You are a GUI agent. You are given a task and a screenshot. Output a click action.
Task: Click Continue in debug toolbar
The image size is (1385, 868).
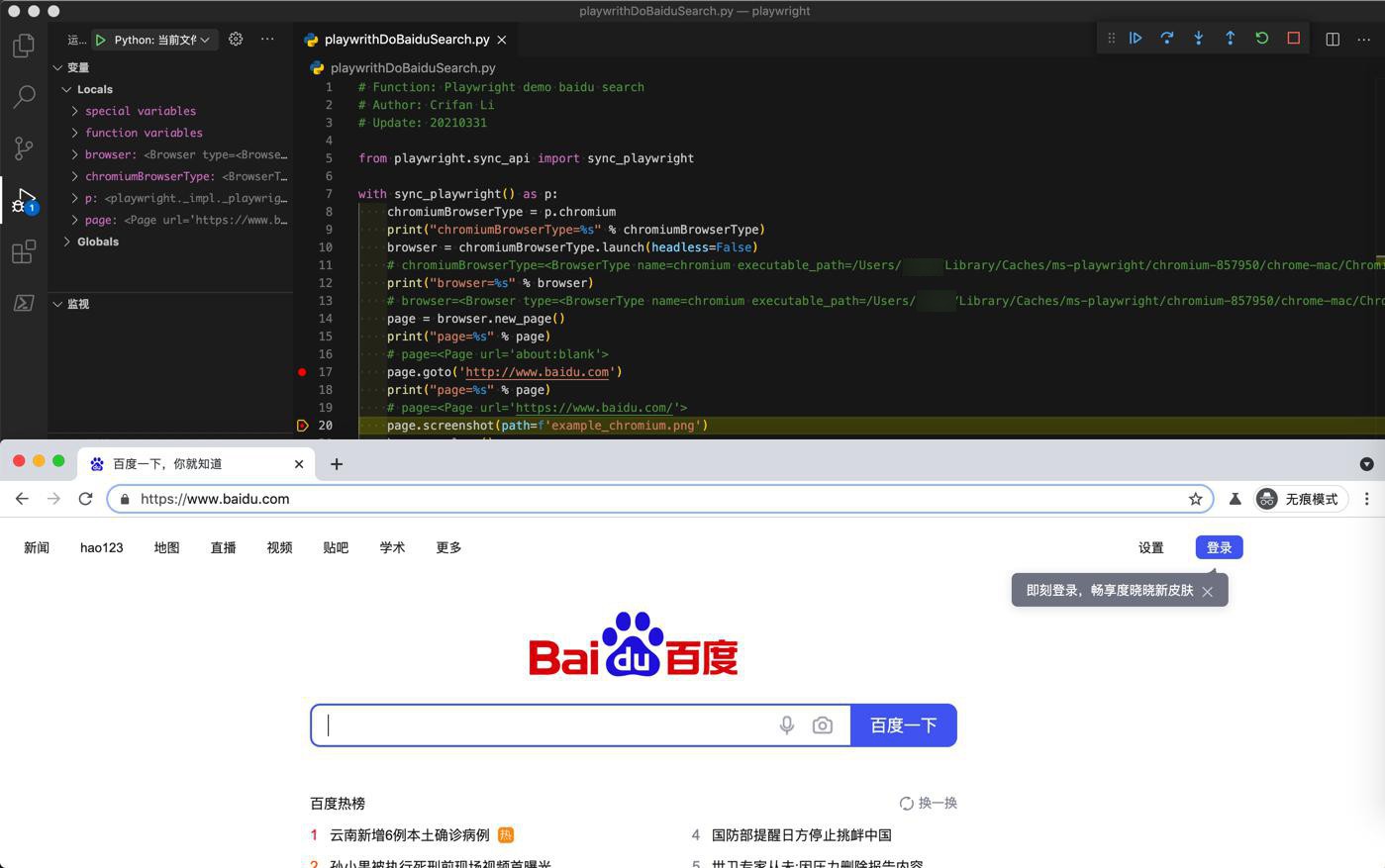click(1136, 39)
